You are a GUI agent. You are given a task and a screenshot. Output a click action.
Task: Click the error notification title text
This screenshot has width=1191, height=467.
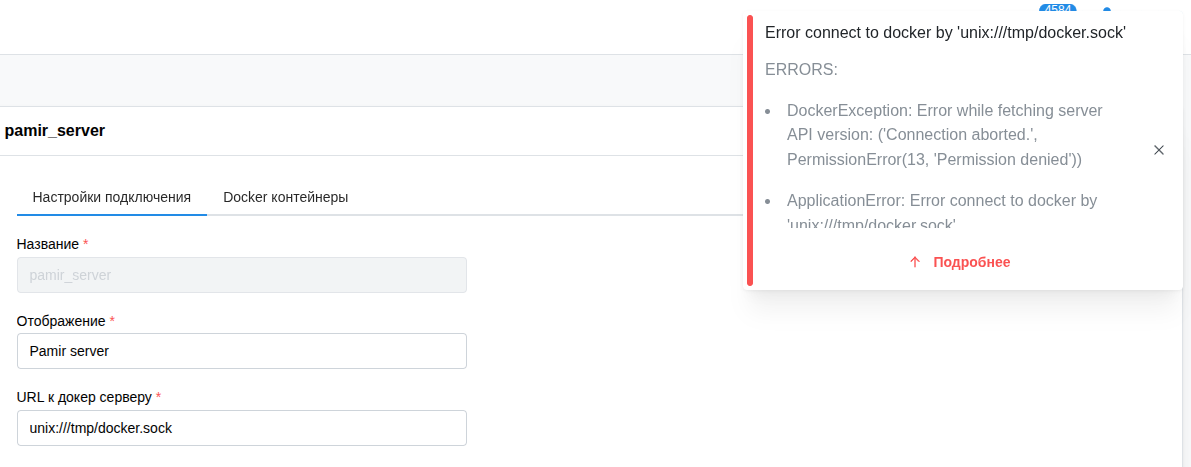click(945, 32)
